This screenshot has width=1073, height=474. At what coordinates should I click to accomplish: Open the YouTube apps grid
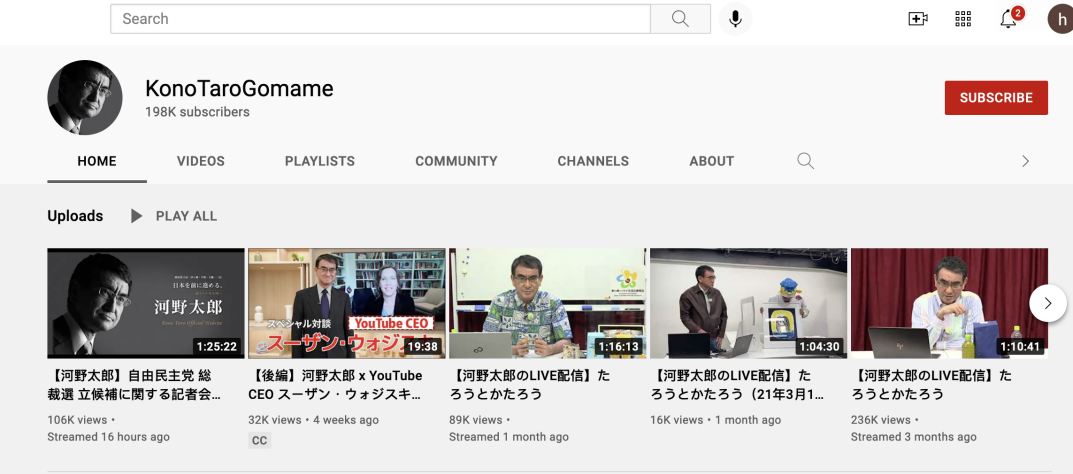pyautogui.click(x=963, y=19)
